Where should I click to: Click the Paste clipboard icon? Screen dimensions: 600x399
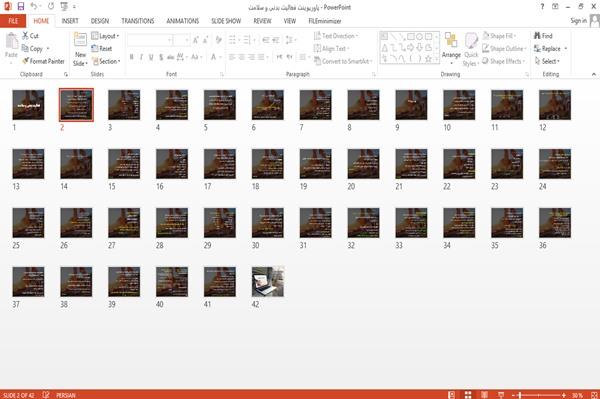pyautogui.click(x=11, y=41)
